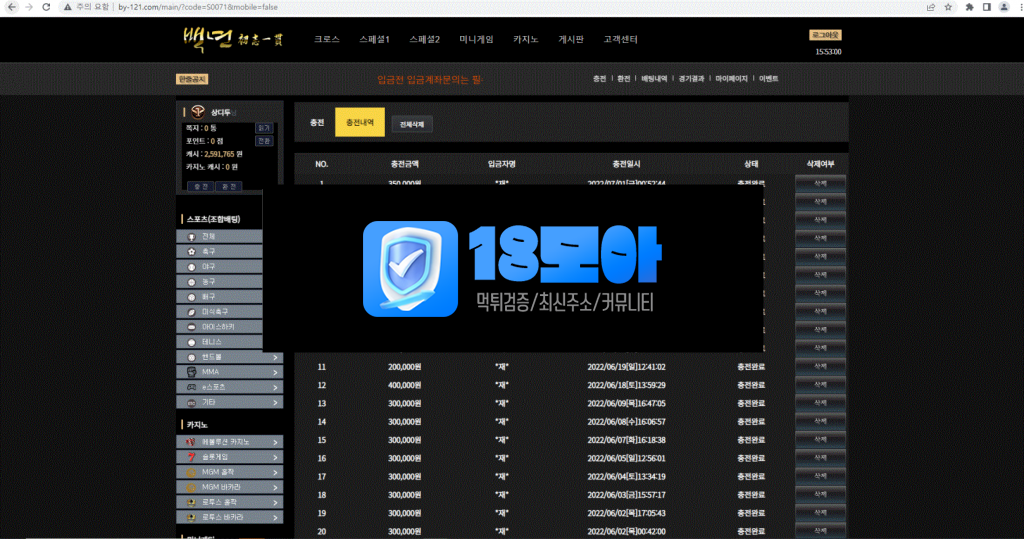Open 환전 link in the sub-navigation
Image resolution: width=1024 pixels, height=539 pixels.
tap(624, 78)
